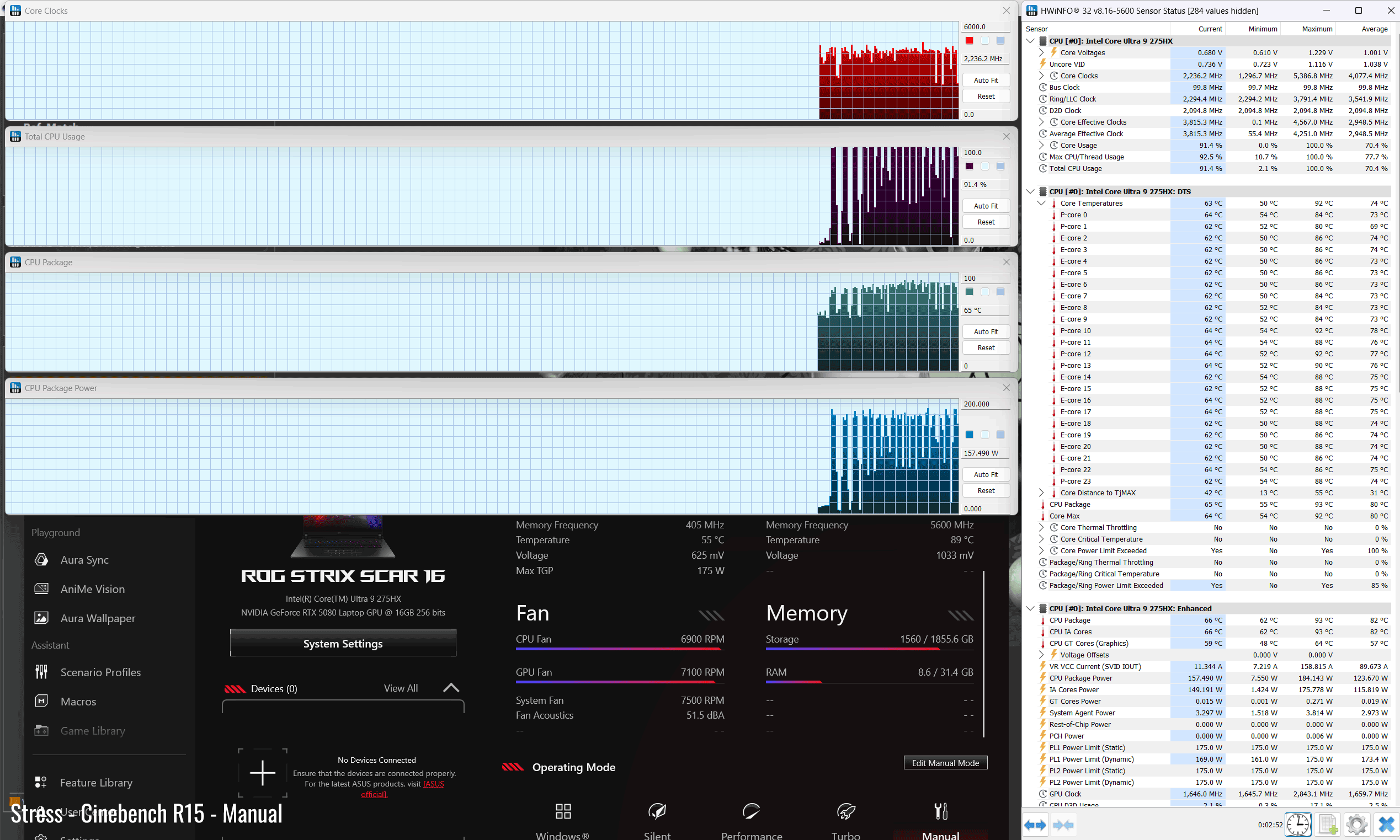
Task: Open HWiNFO sensor settings gear icon
Action: click(1357, 824)
